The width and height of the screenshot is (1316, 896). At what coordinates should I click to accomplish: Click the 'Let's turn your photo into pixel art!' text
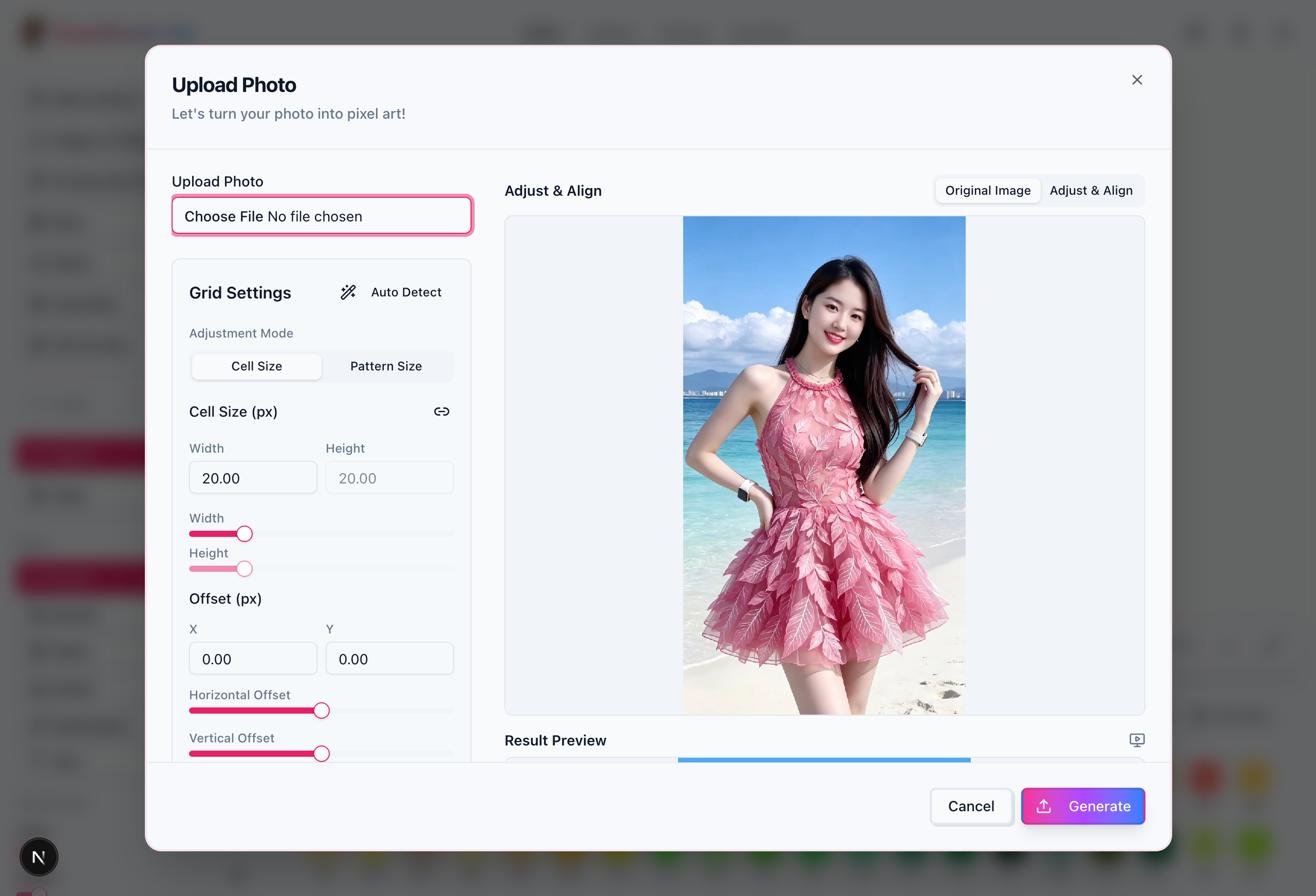pos(288,114)
